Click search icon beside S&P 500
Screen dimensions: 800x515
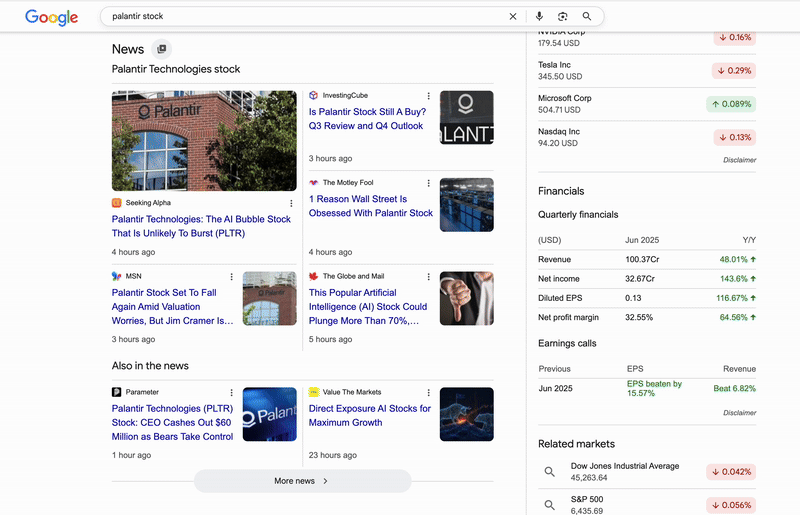pyautogui.click(x=549, y=505)
